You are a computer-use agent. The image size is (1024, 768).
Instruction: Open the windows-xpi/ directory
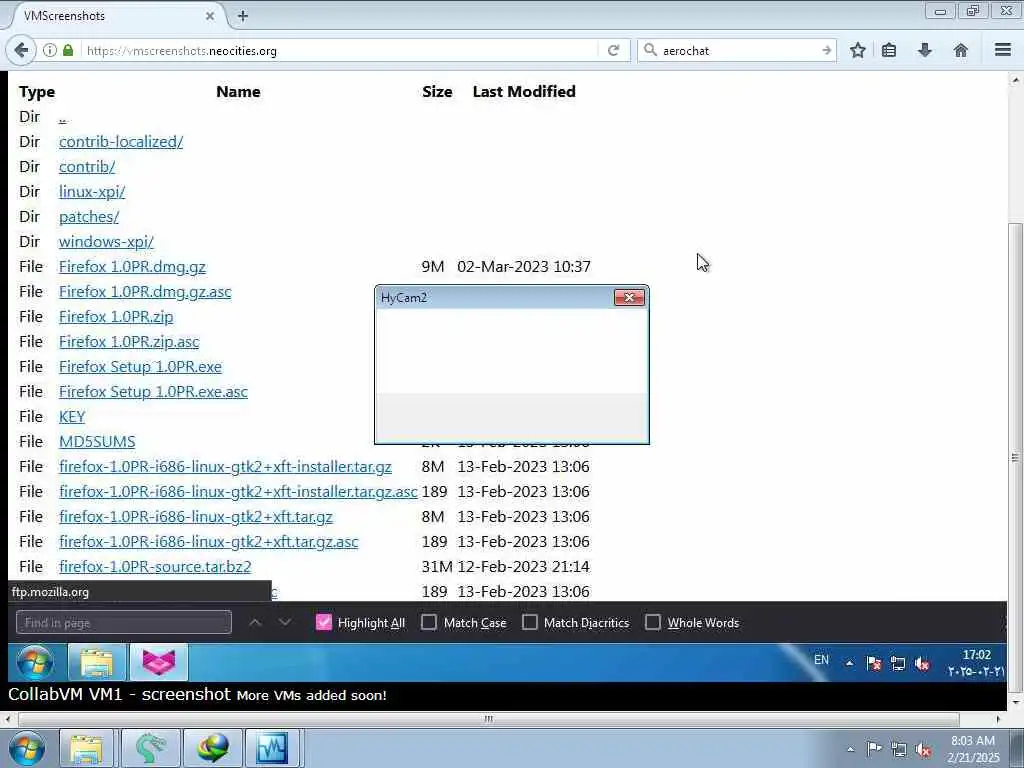click(106, 242)
